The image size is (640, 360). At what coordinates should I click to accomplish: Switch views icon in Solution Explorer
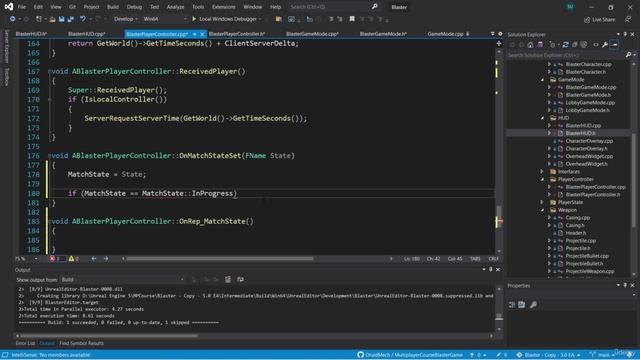pos(540,44)
